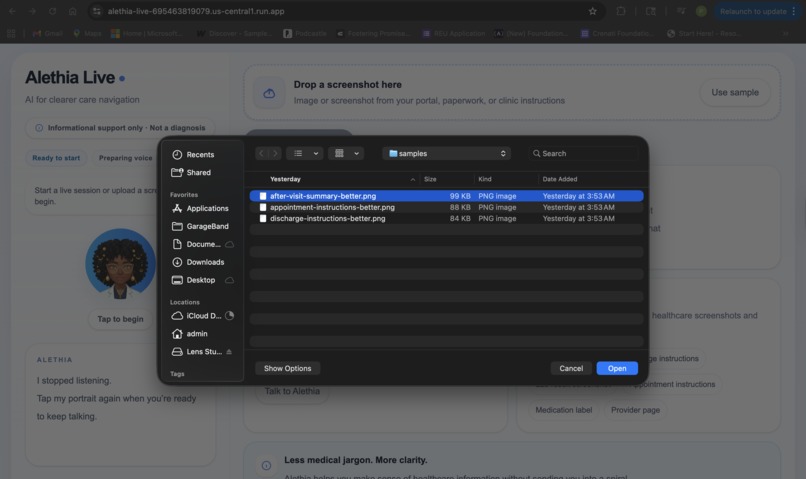Open the samples folder location popup
The image size is (806, 479).
click(x=447, y=153)
